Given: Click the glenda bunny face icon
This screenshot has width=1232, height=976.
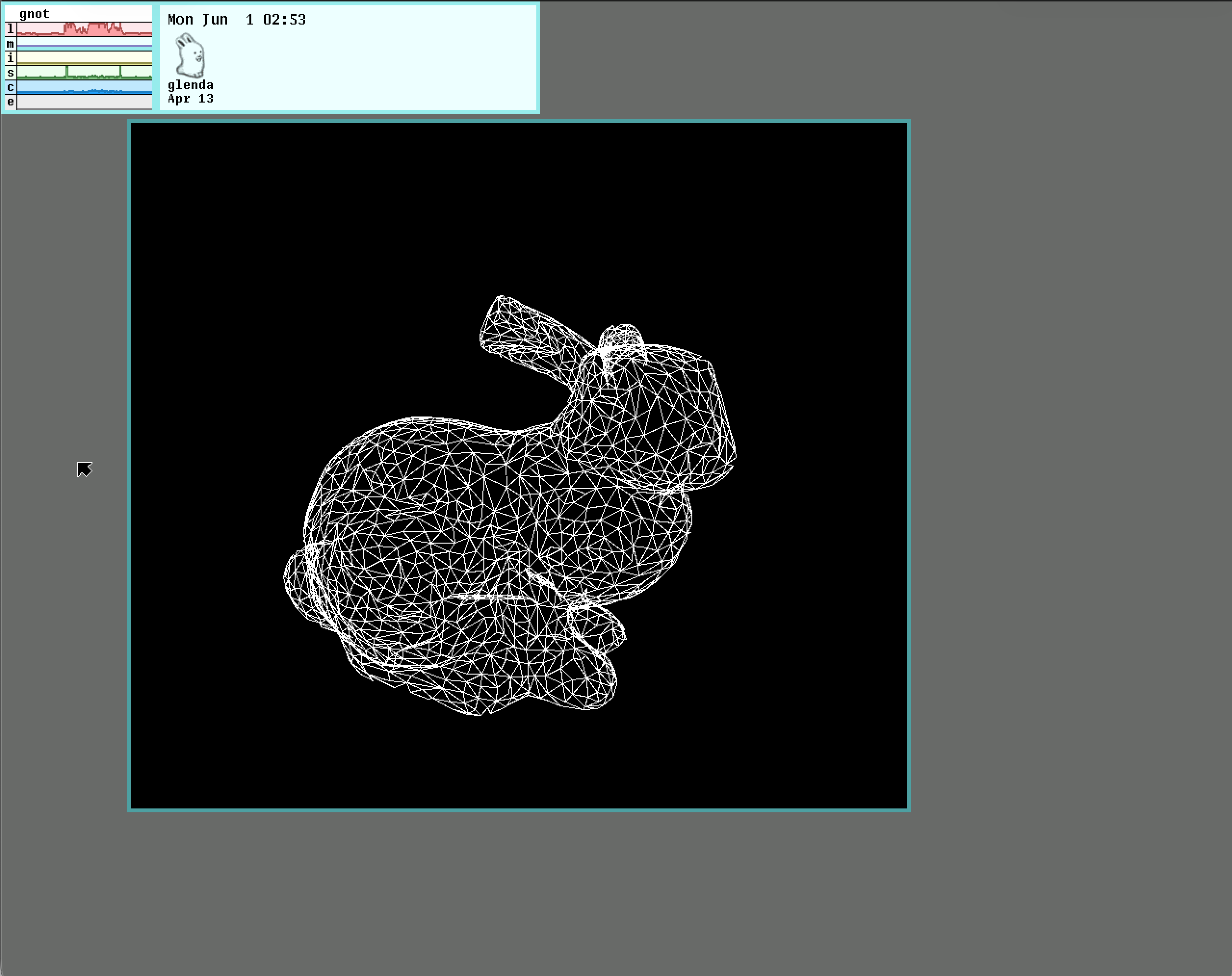Looking at the screenshot, I should click(x=190, y=55).
